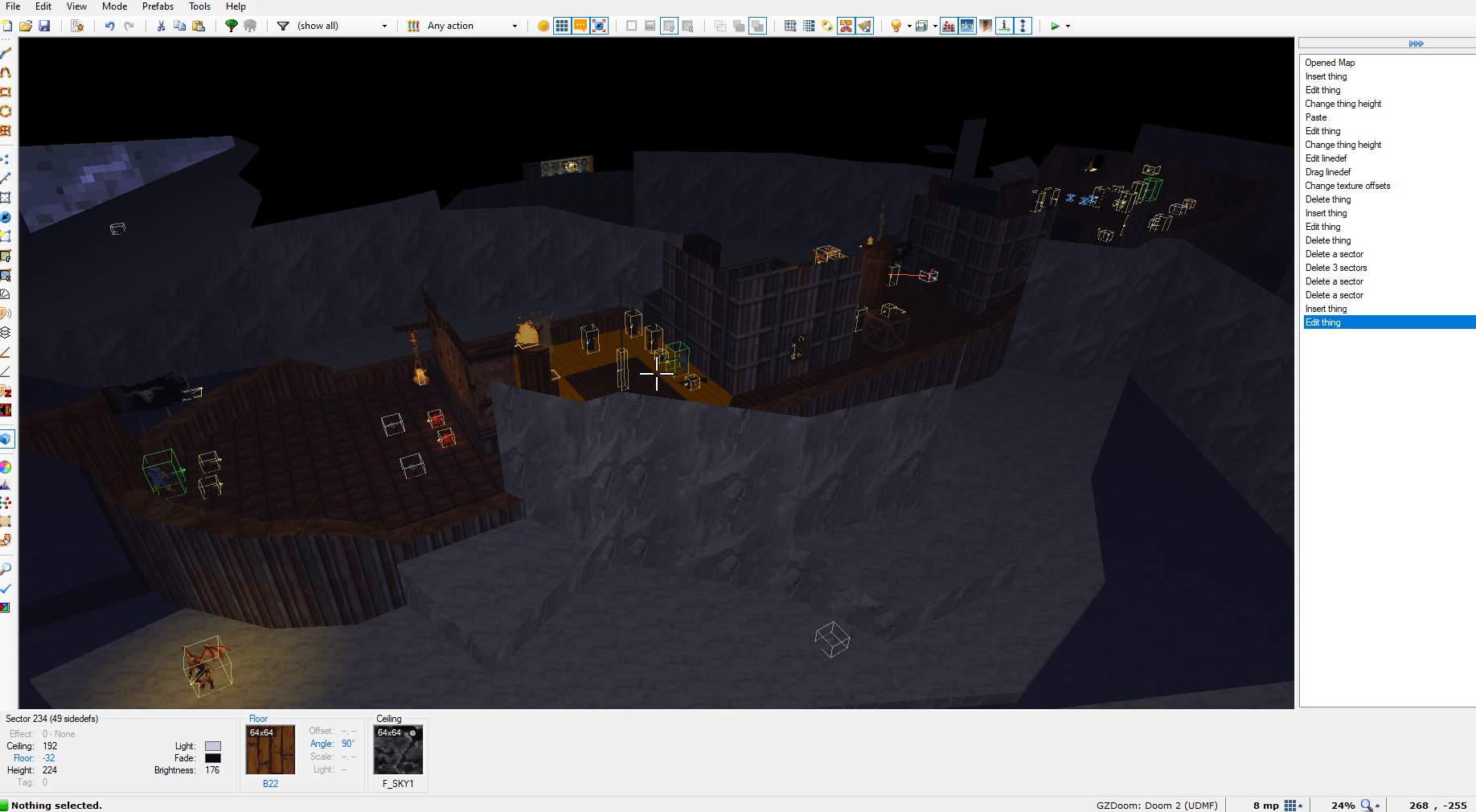Viewport: 1476px width, 812px height.
Task: Run map analysis checkmark icon
Action: [6, 588]
